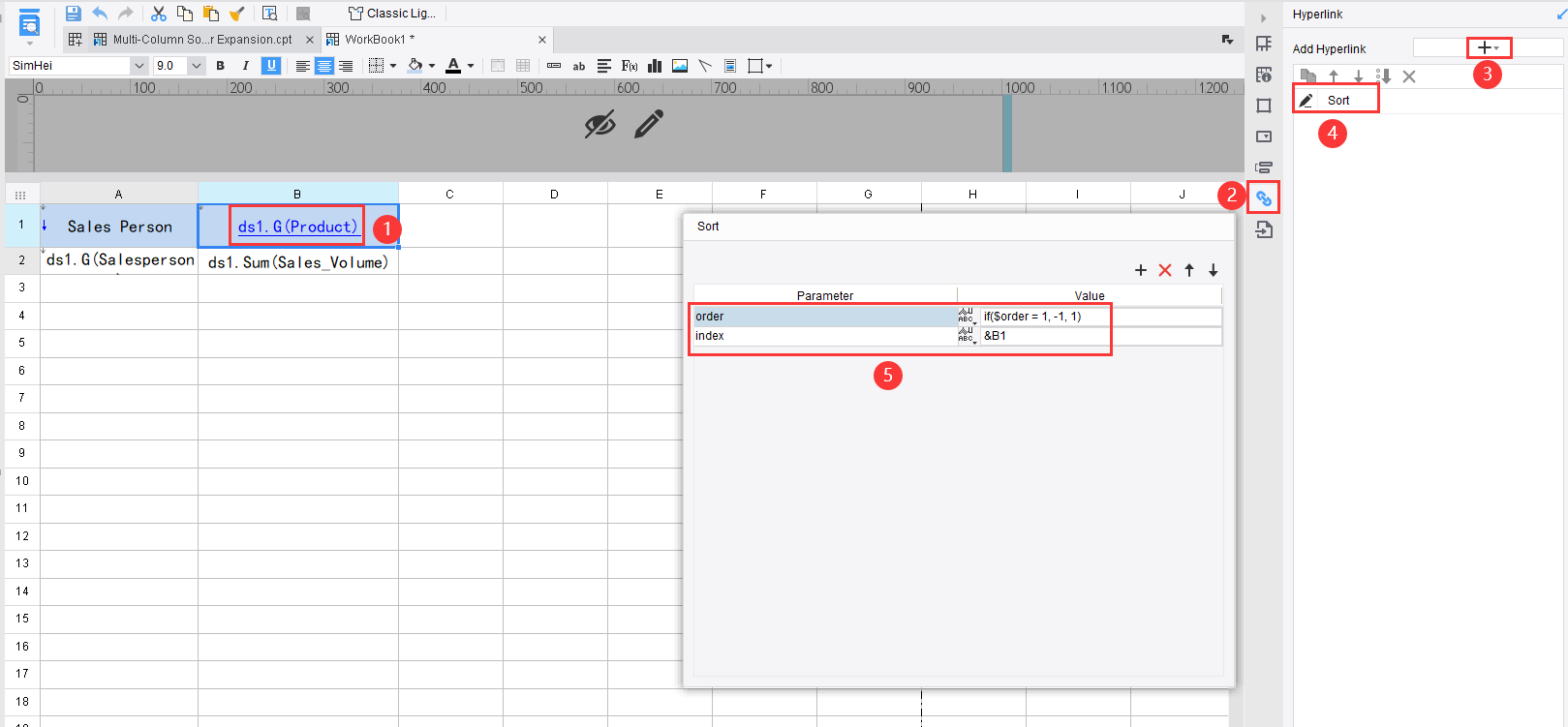
Task: Open the 9.0 font size dropdown
Action: [197, 66]
